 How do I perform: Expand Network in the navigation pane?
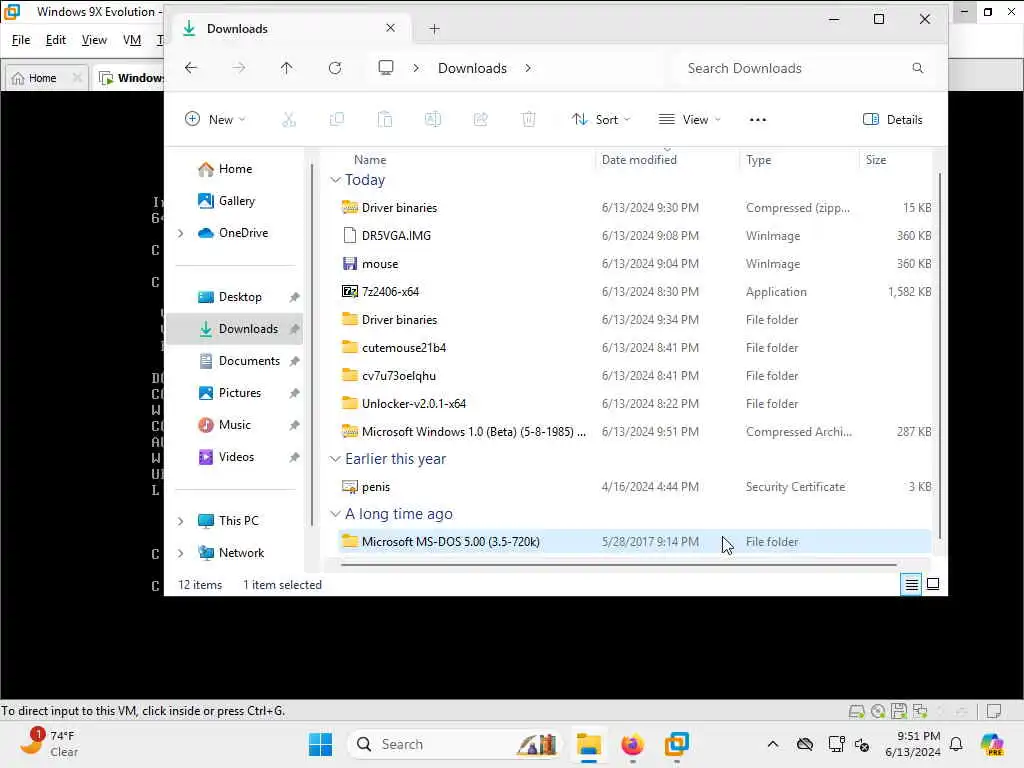point(181,553)
